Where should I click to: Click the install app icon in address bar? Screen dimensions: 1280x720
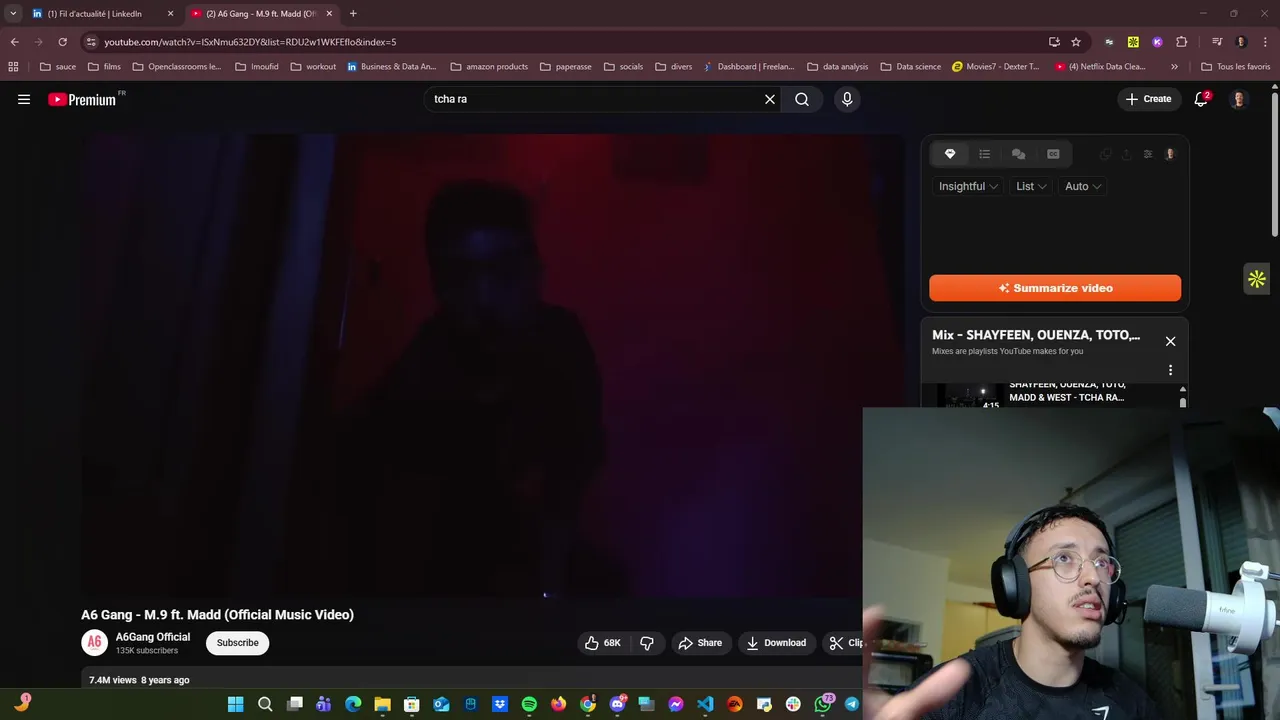coord(1054,42)
